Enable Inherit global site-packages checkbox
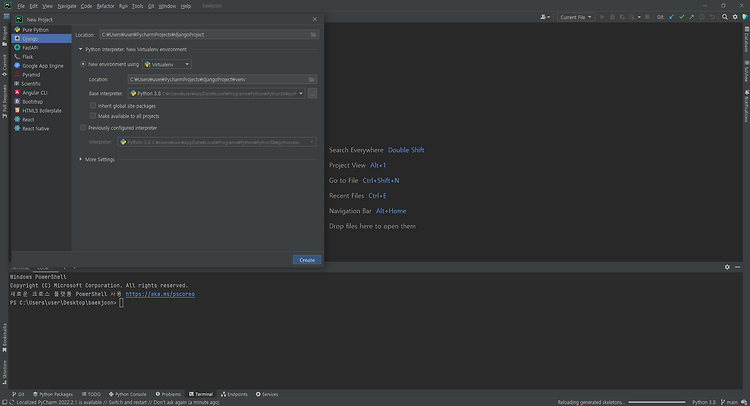Image resolution: width=750 pixels, height=406 pixels. pyautogui.click(x=93, y=106)
